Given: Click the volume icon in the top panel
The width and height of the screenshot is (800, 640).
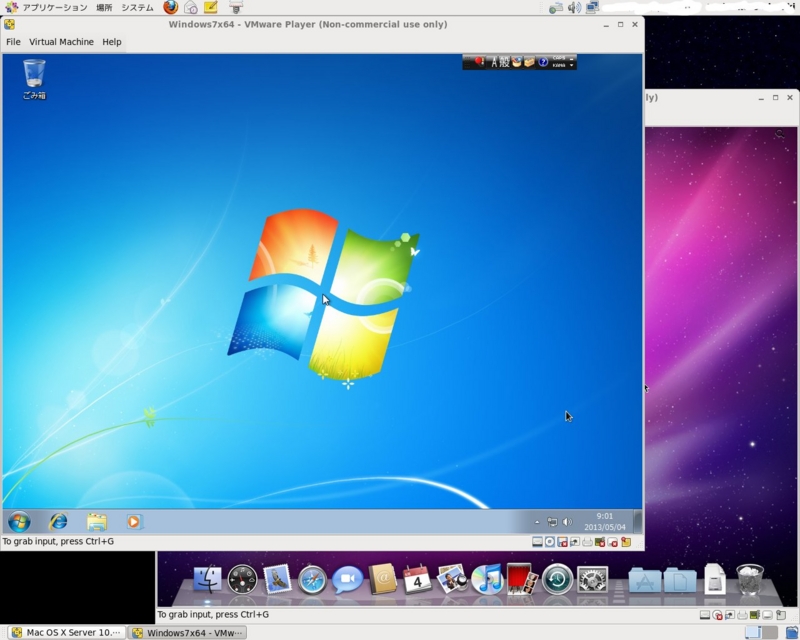Looking at the screenshot, I should pos(574,8).
